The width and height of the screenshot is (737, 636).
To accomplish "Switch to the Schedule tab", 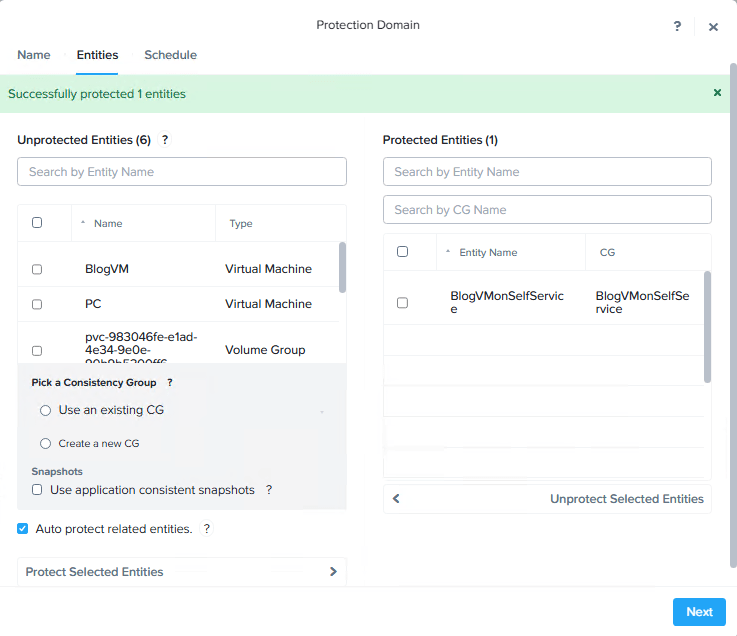I will 170,55.
